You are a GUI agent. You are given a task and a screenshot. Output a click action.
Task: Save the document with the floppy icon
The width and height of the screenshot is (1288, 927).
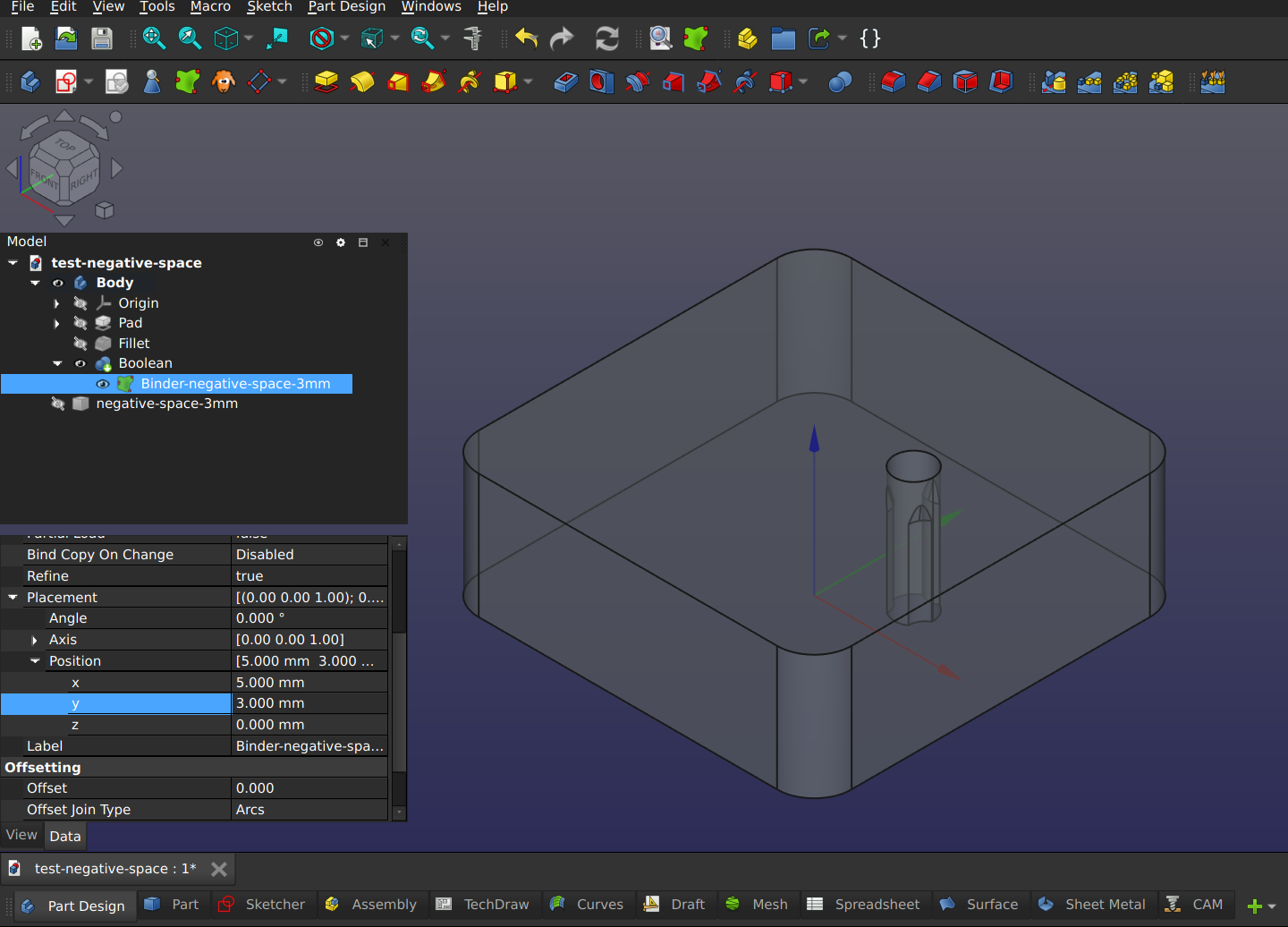click(x=102, y=38)
